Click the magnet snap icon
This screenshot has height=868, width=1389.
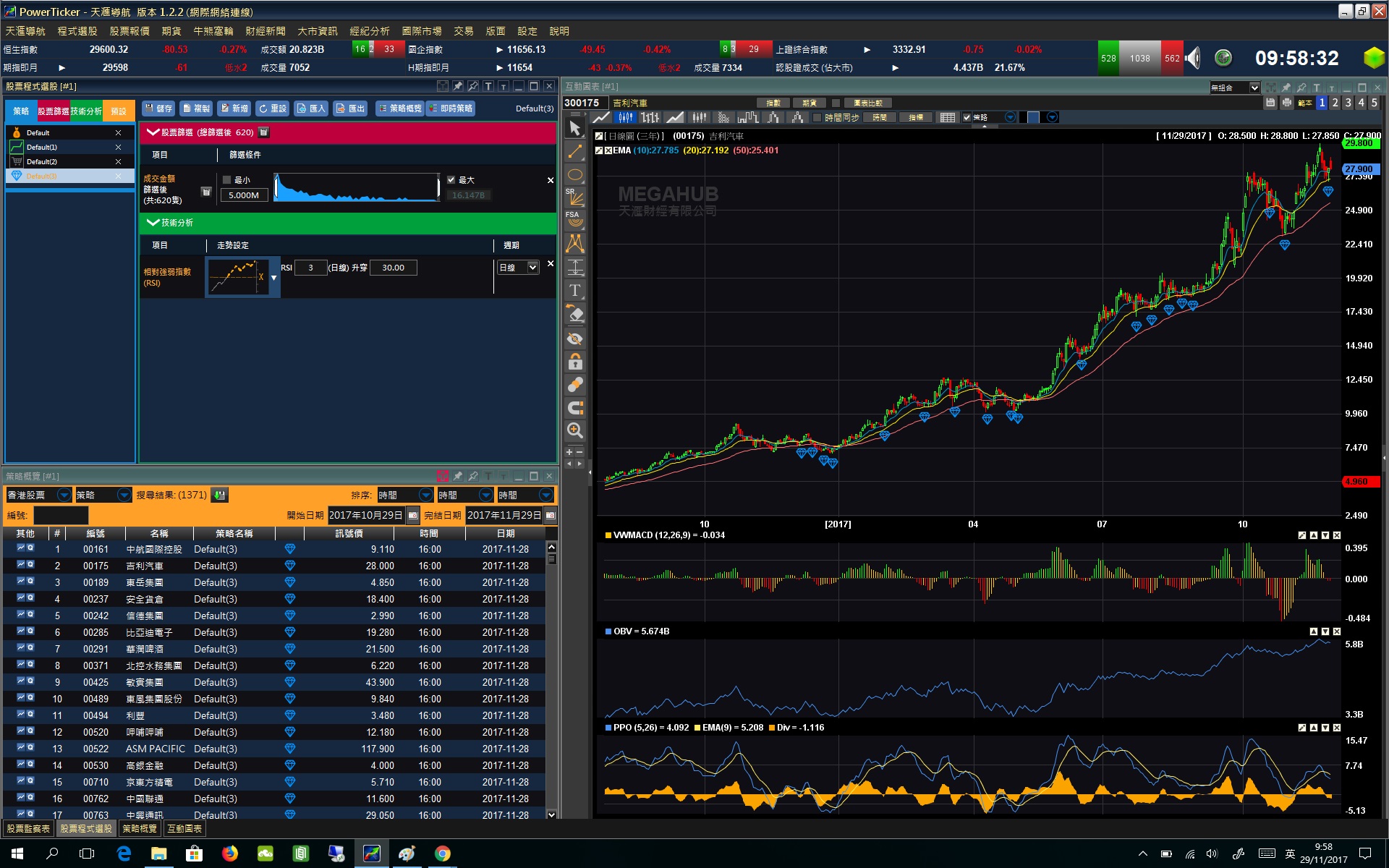pyautogui.click(x=575, y=408)
